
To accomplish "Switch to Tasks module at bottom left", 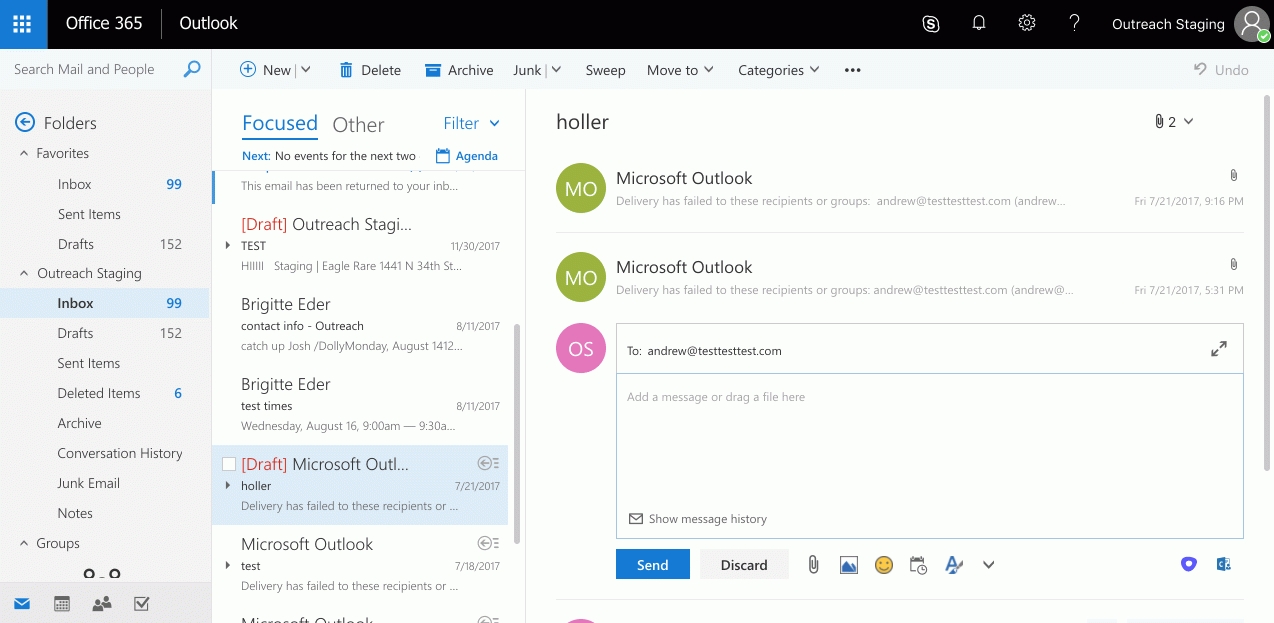I will [141, 603].
